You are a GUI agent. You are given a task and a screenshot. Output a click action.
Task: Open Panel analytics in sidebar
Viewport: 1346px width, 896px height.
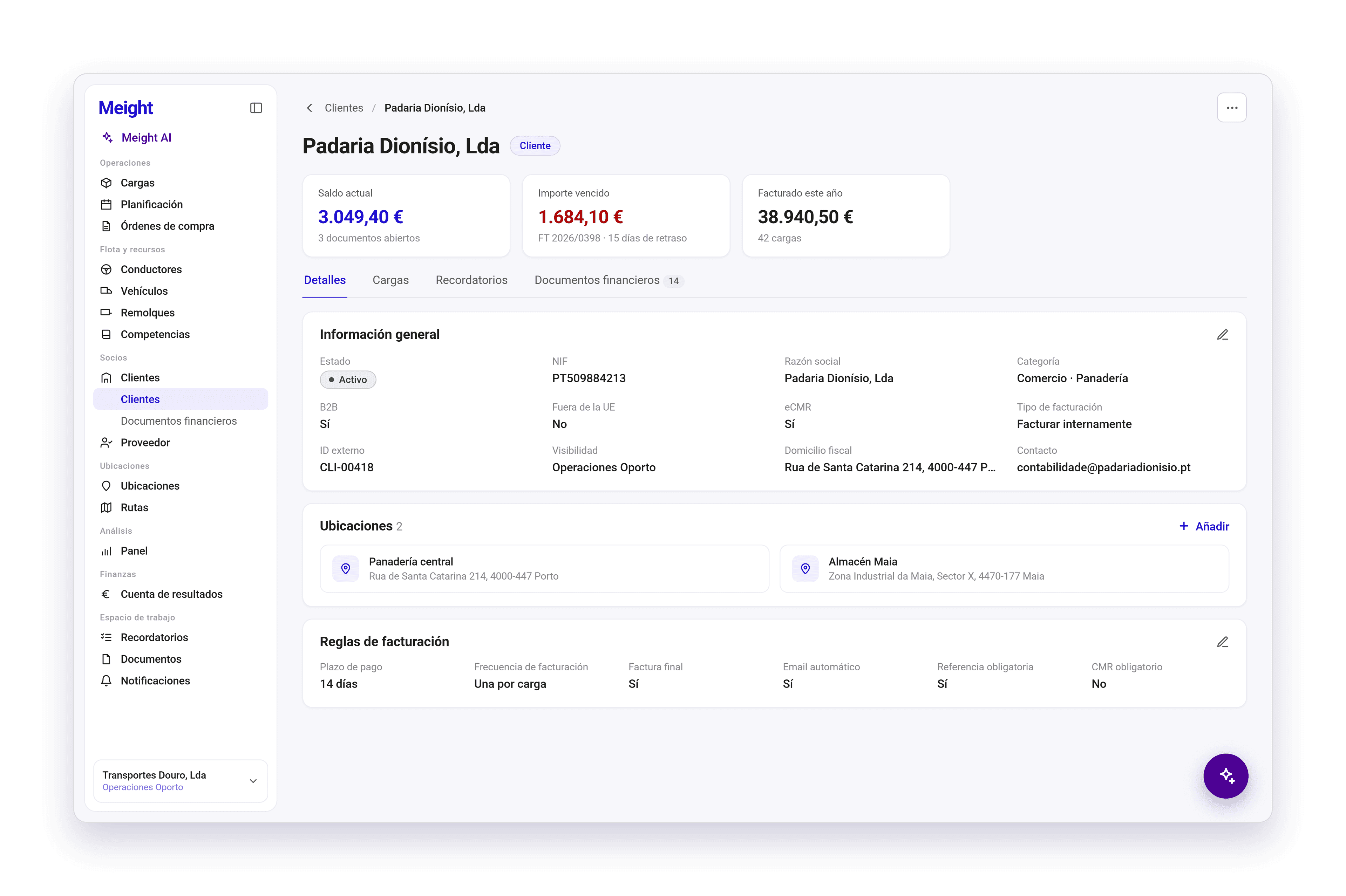(x=181, y=552)
